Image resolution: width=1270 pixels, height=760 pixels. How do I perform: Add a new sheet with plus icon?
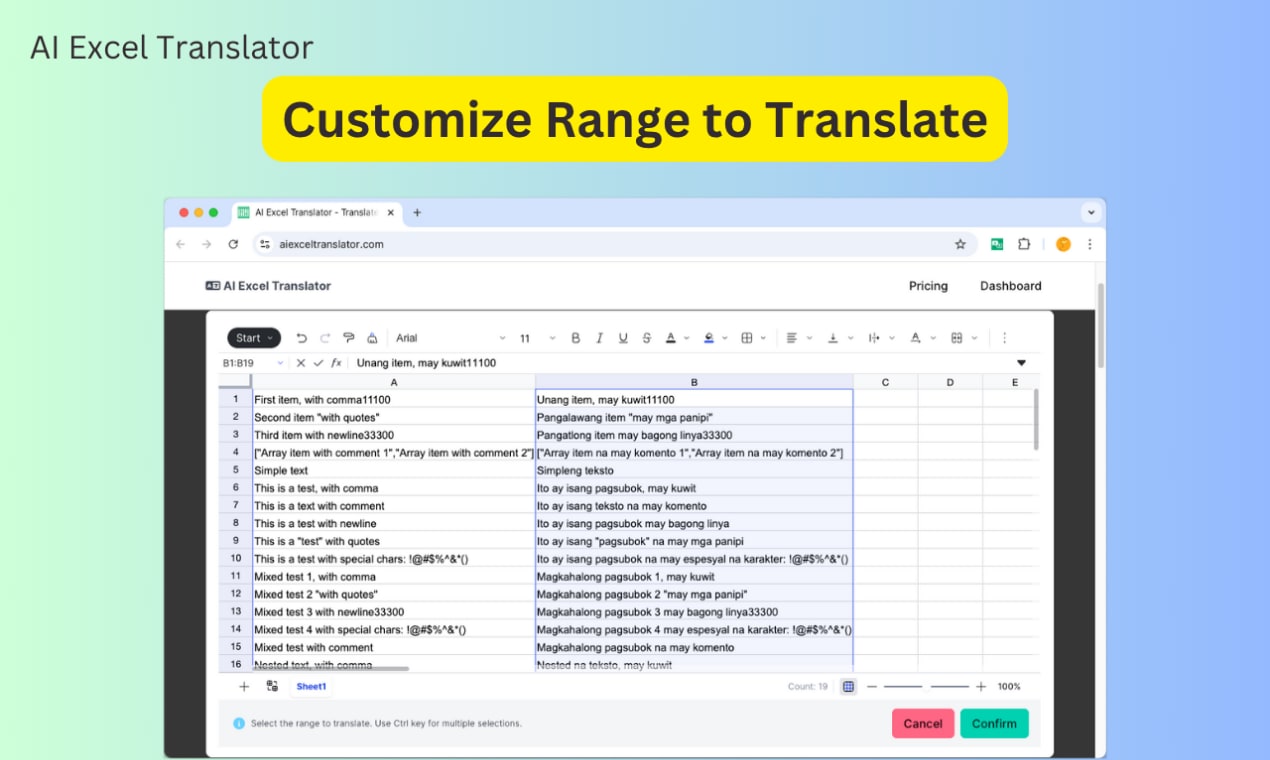pyautogui.click(x=244, y=686)
